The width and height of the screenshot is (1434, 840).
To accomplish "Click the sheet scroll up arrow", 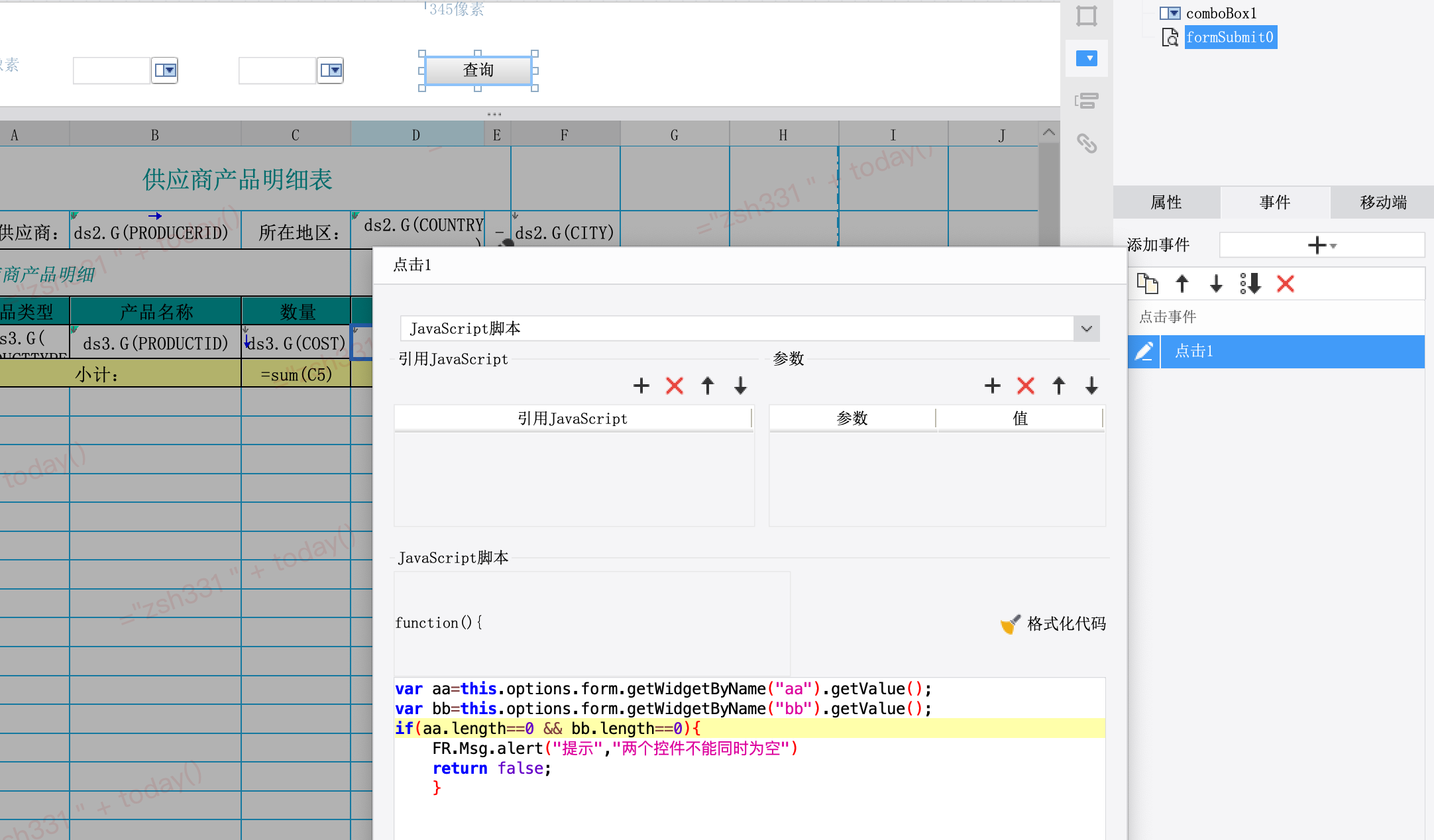I will point(1048,133).
